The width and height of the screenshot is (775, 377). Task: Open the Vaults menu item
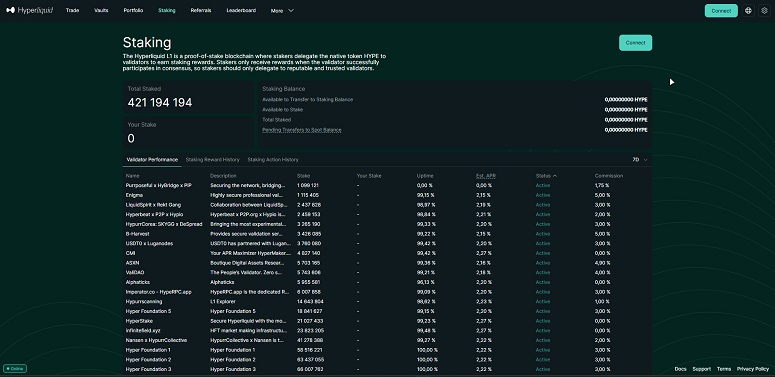coord(101,10)
